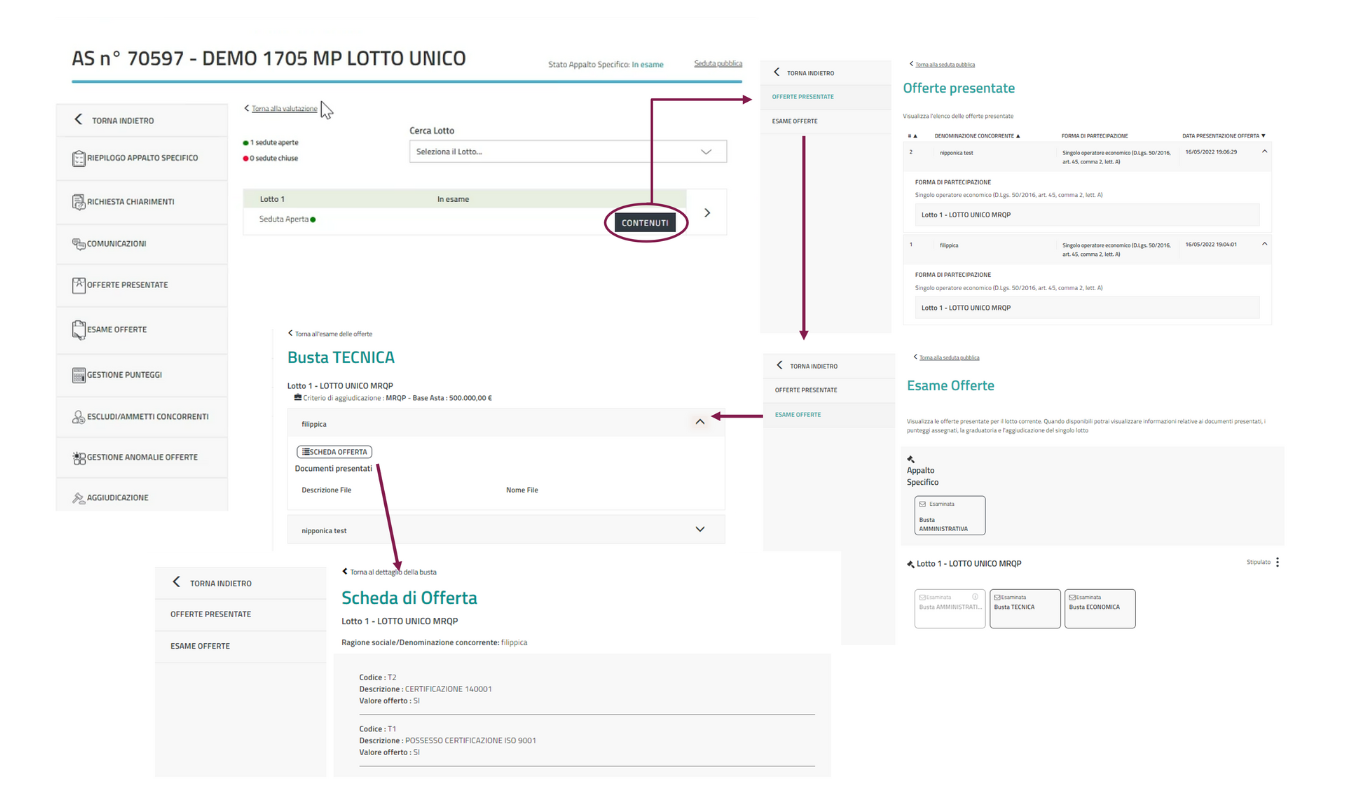Click the info icon on greyed Busta Amministrativa card
Screen dimensions: 1347x798
click(975, 597)
